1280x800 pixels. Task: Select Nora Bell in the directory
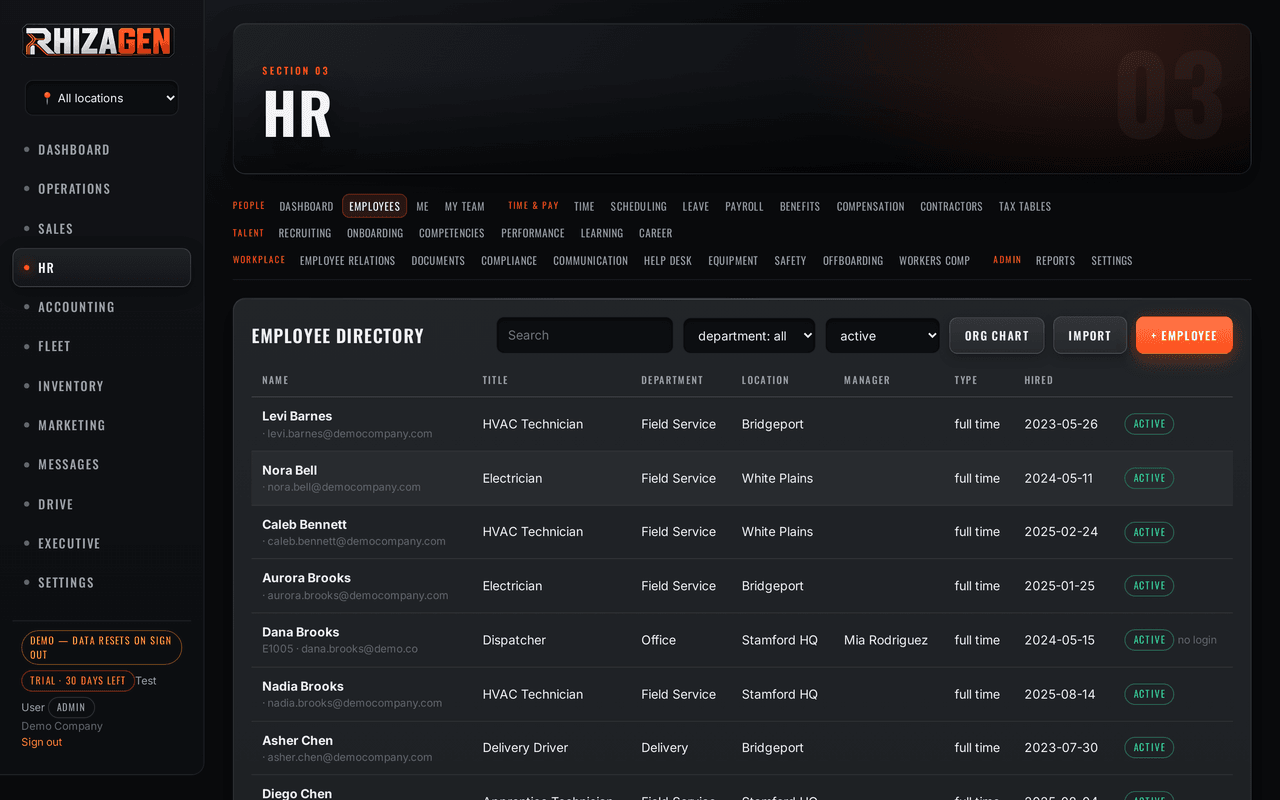(742, 478)
